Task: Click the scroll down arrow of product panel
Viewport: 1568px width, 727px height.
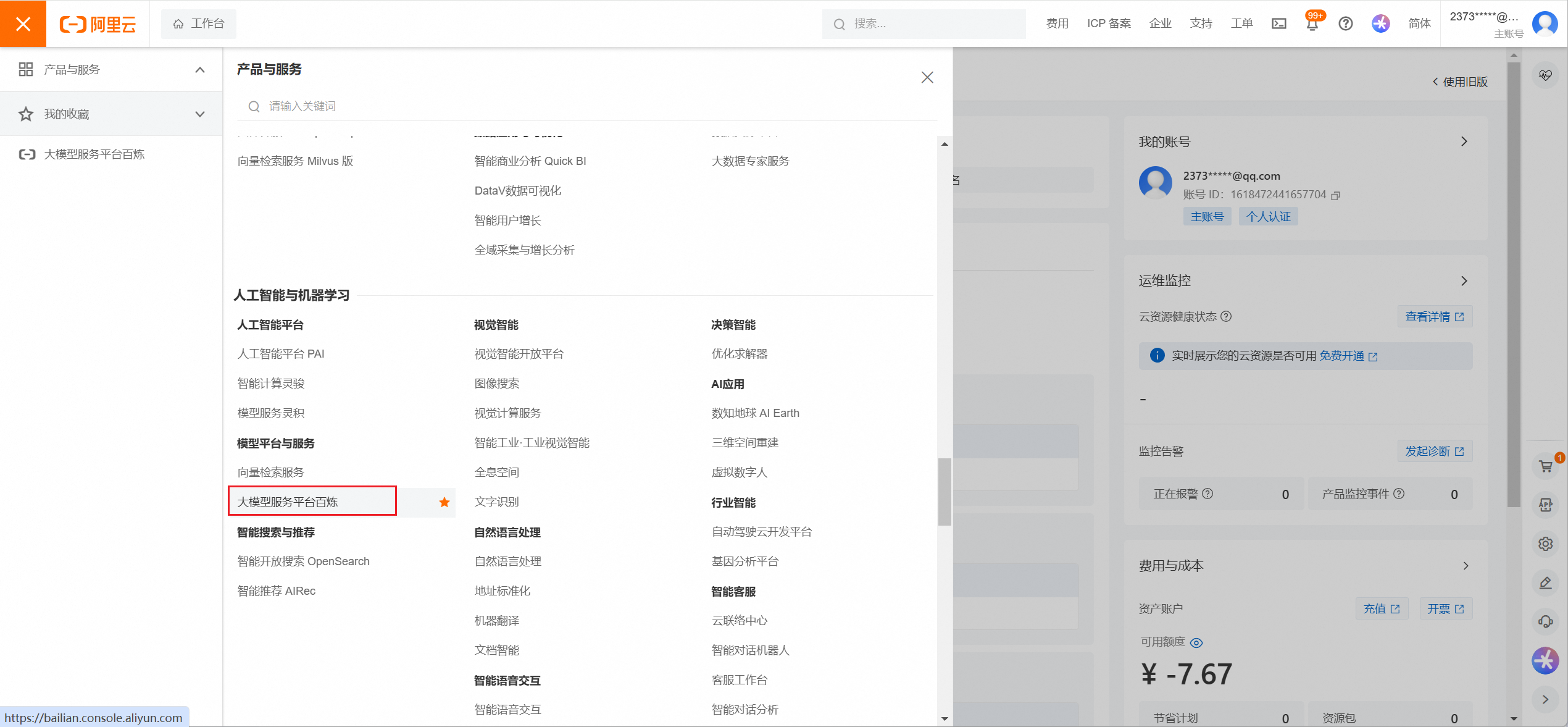Action: click(x=945, y=718)
